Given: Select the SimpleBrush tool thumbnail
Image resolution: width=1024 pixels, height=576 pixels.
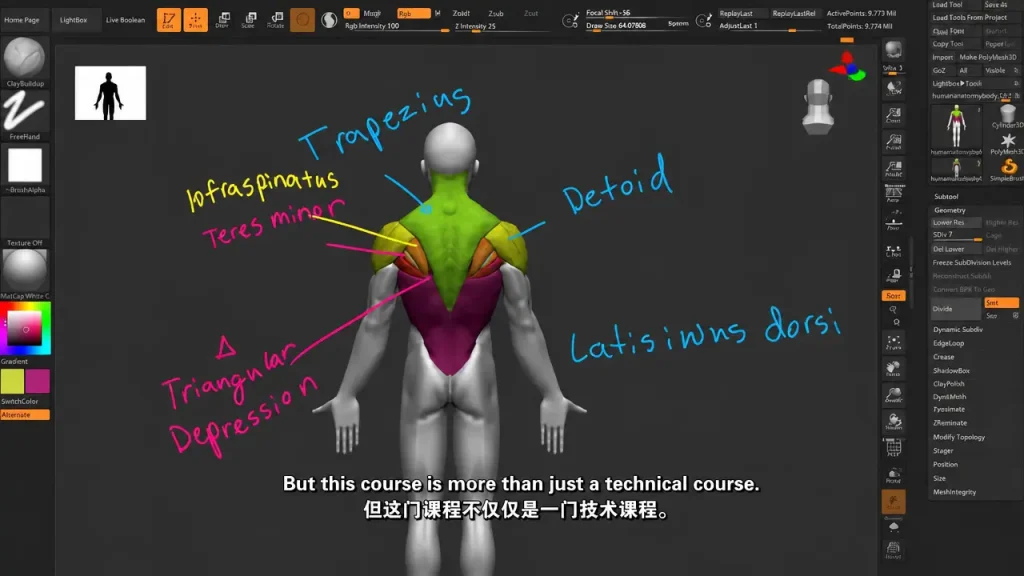Looking at the screenshot, I should [1008, 170].
